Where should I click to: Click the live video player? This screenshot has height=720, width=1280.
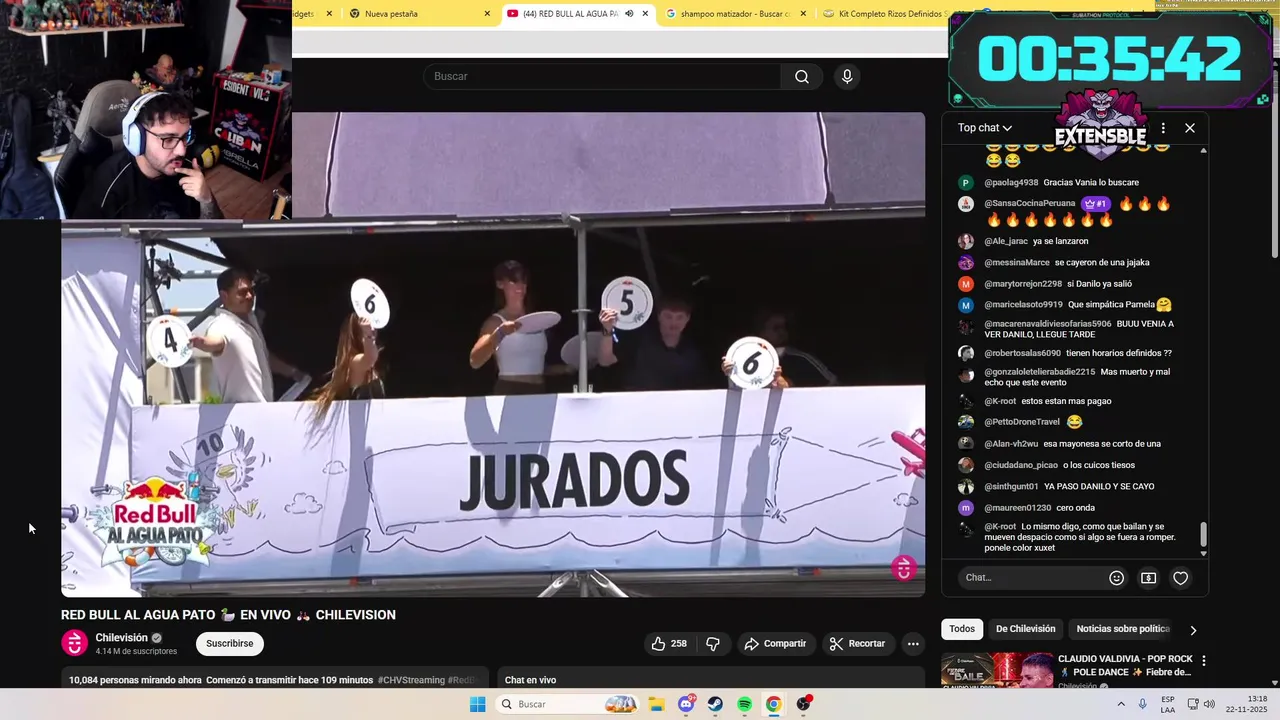point(493,354)
